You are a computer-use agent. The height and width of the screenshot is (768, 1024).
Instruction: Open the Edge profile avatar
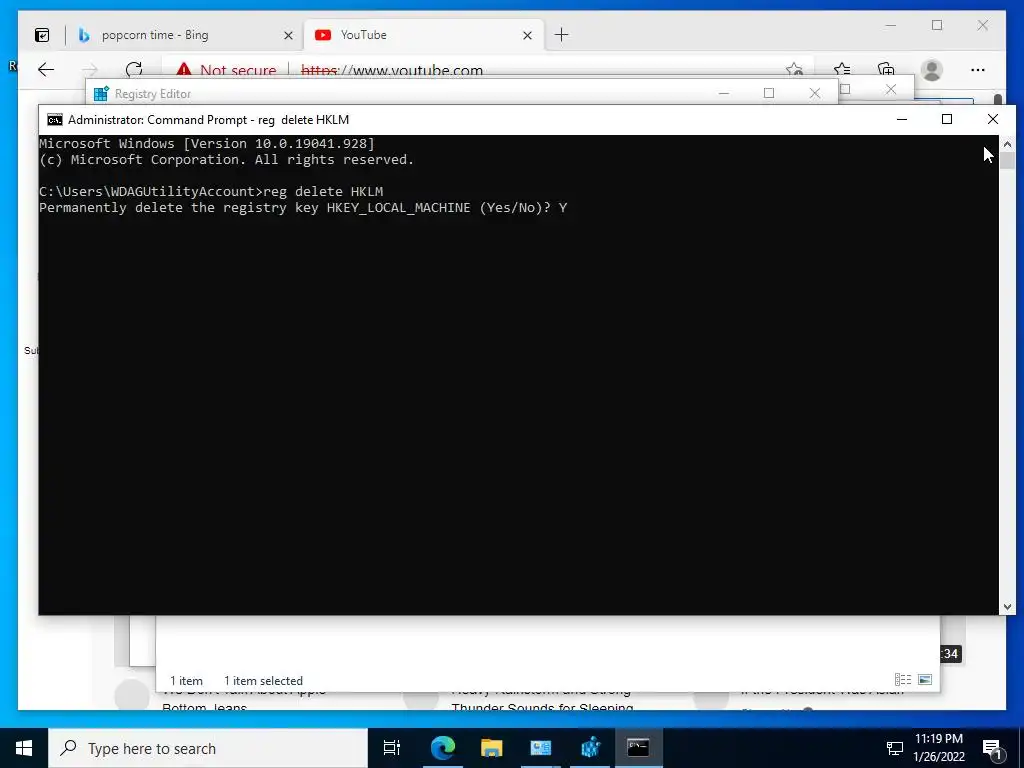click(x=932, y=70)
